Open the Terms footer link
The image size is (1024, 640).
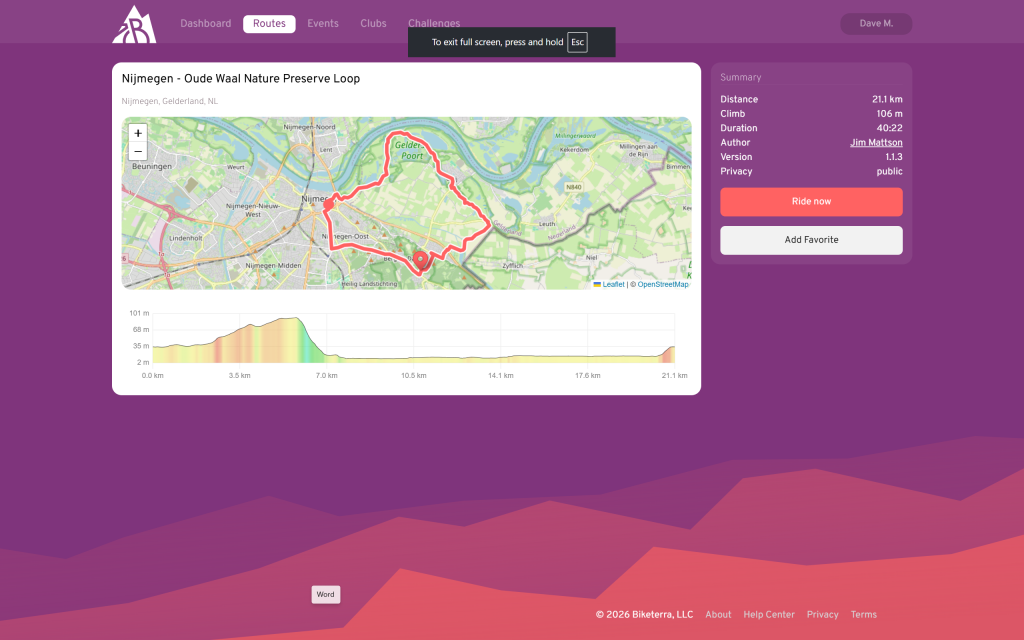click(863, 615)
